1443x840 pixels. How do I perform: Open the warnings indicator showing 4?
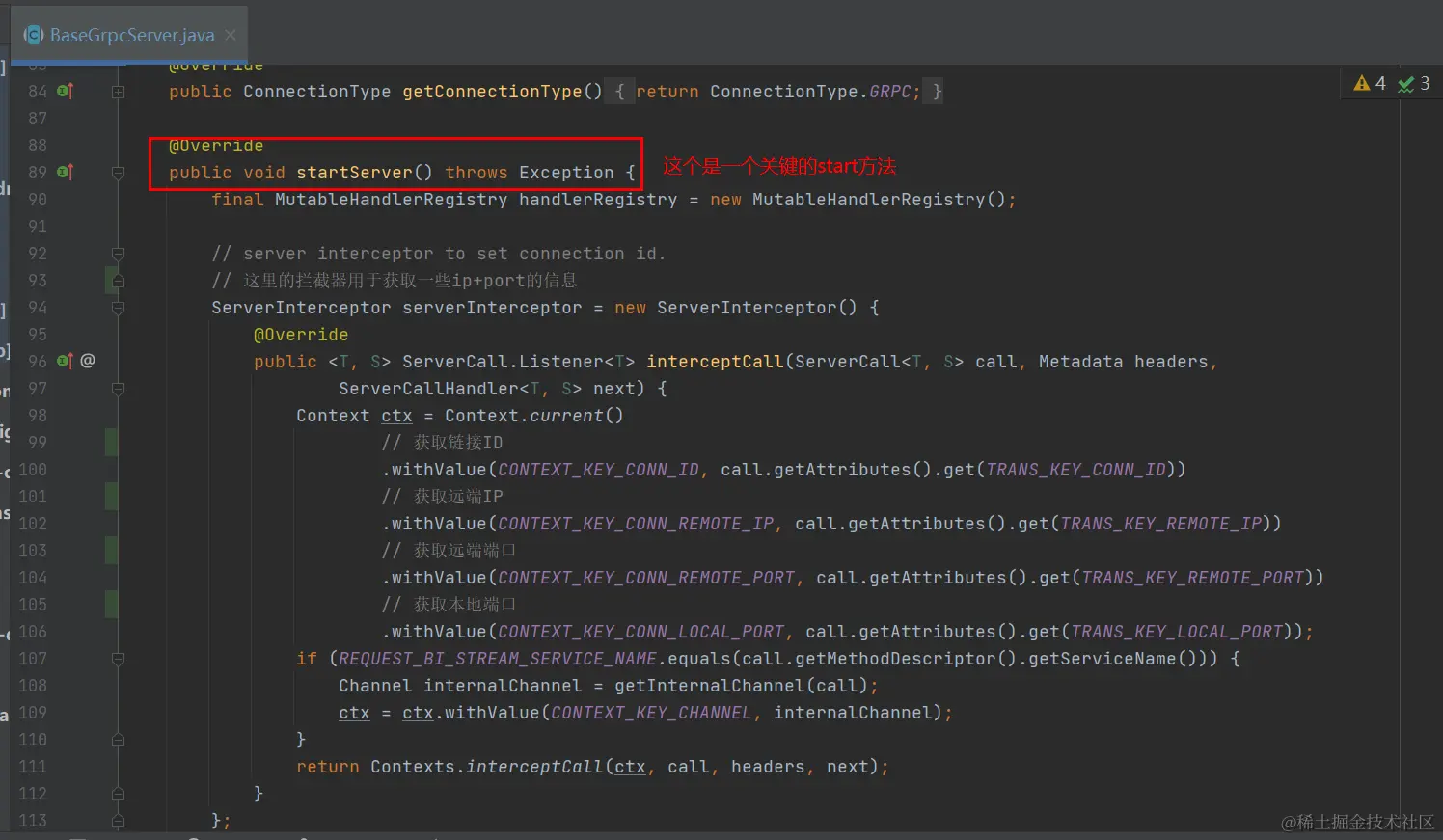point(1370,84)
